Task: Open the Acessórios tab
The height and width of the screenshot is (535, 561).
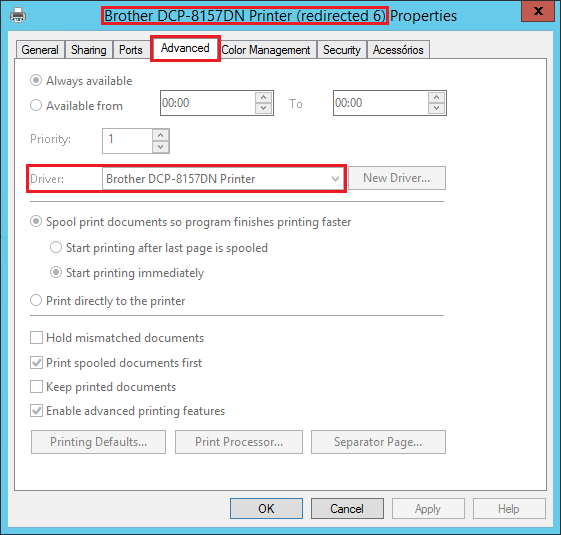Action: pyautogui.click(x=398, y=50)
